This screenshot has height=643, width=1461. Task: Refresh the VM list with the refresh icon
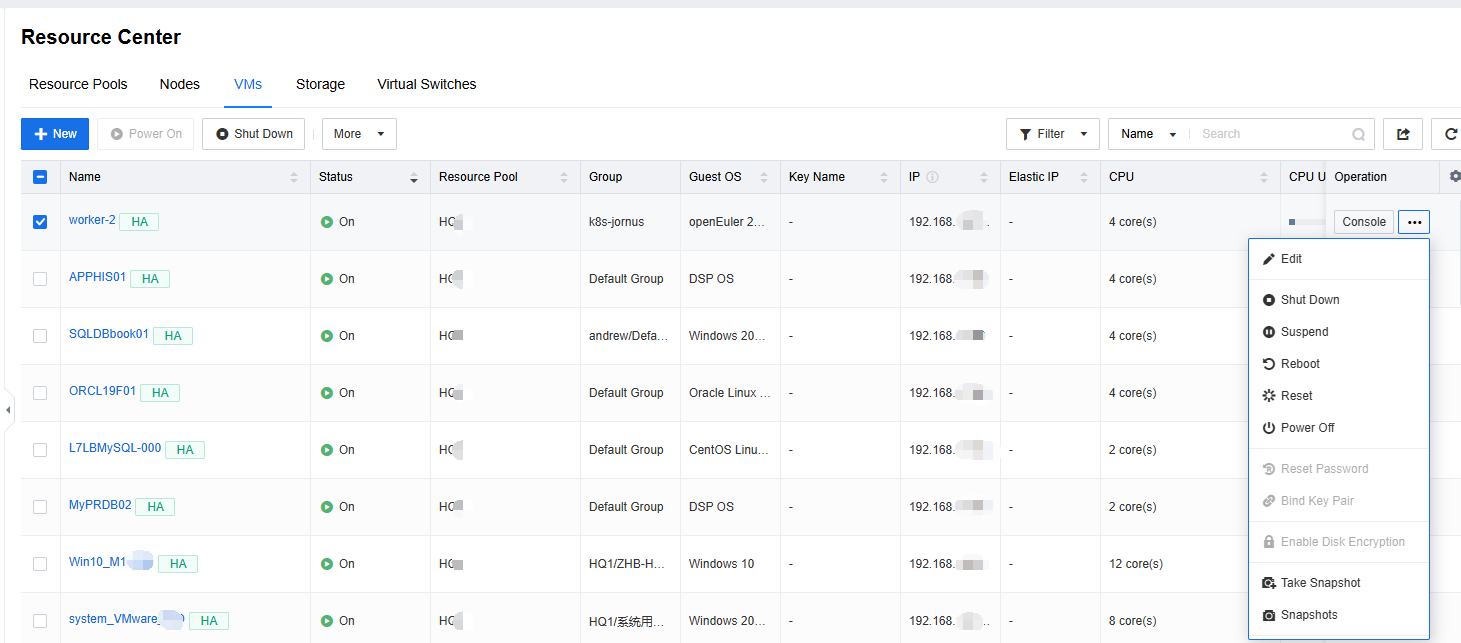[x=1449, y=134]
